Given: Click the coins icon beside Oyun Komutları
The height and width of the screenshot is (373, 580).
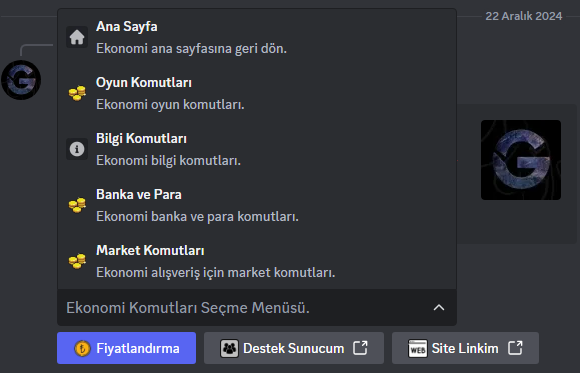Looking at the screenshot, I should pyautogui.click(x=77, y=93).
